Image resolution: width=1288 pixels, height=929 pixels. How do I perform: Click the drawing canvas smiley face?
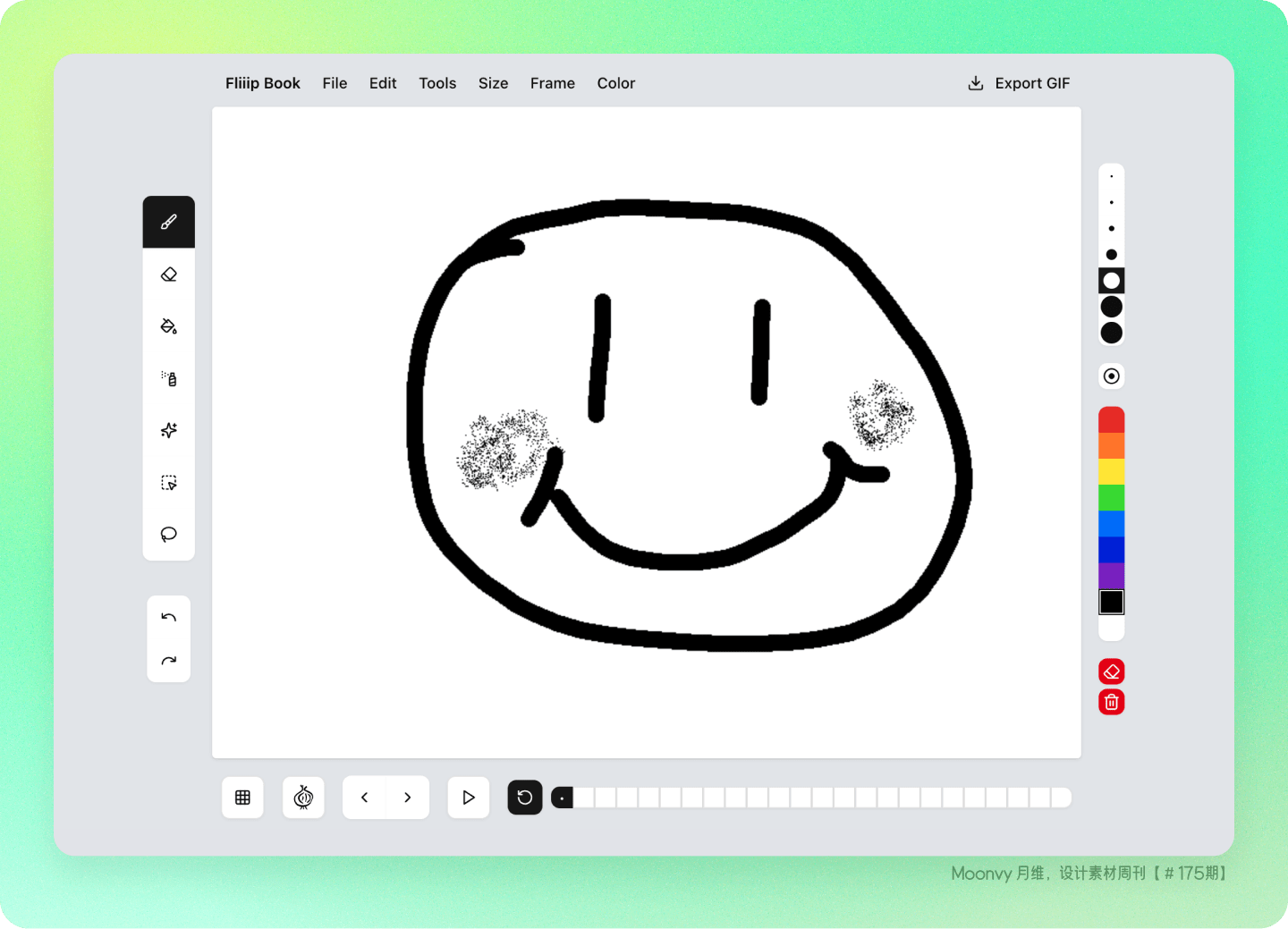[689, 426]
